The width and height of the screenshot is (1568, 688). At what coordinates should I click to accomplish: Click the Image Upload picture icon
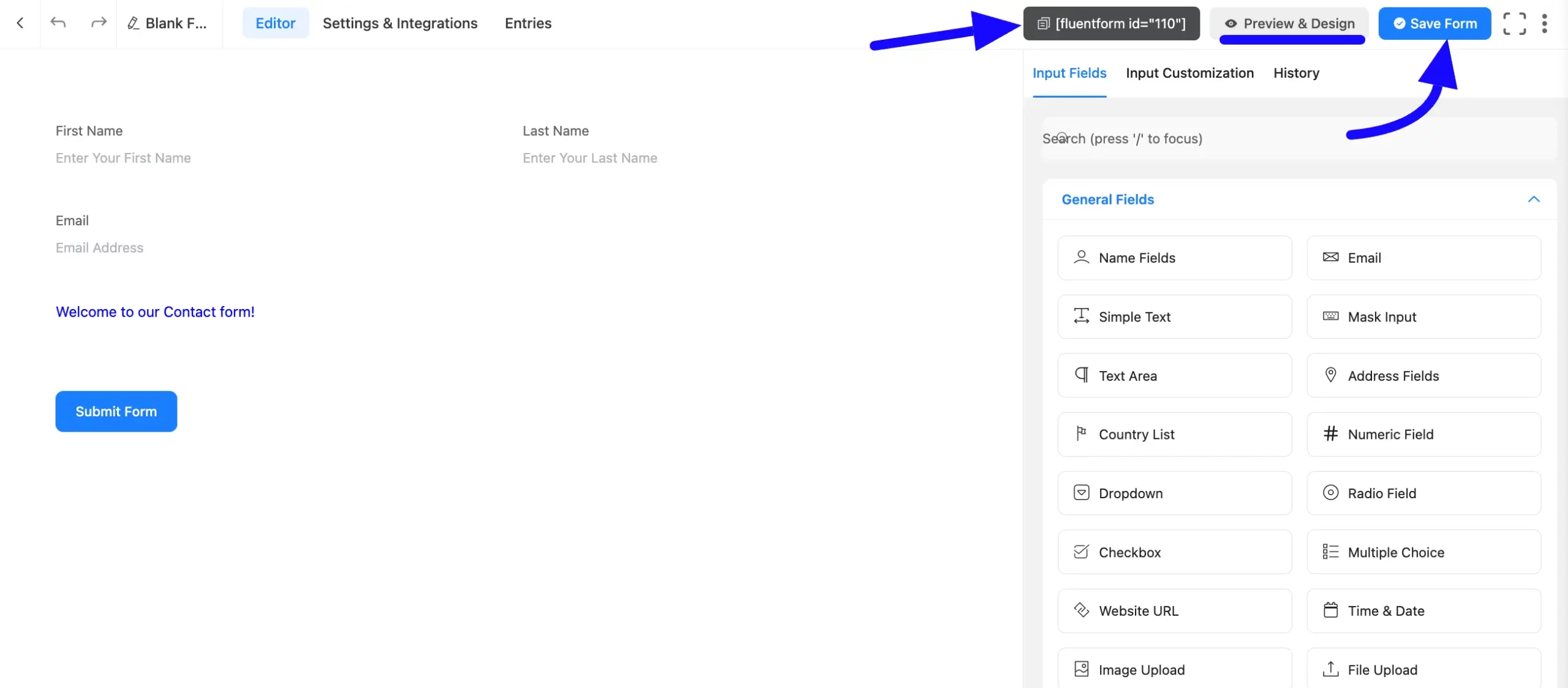pyautogui.click(x=1081, y=669)
